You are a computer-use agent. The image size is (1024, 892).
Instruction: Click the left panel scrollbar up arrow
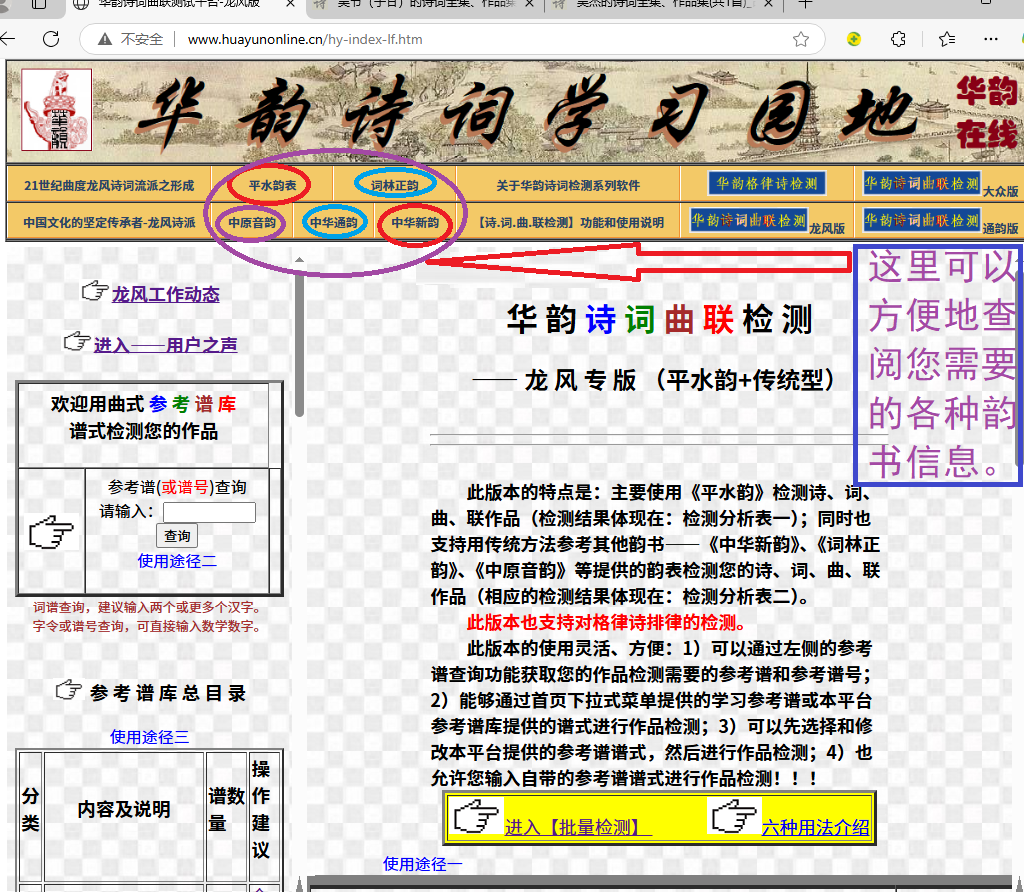[299, 259]
